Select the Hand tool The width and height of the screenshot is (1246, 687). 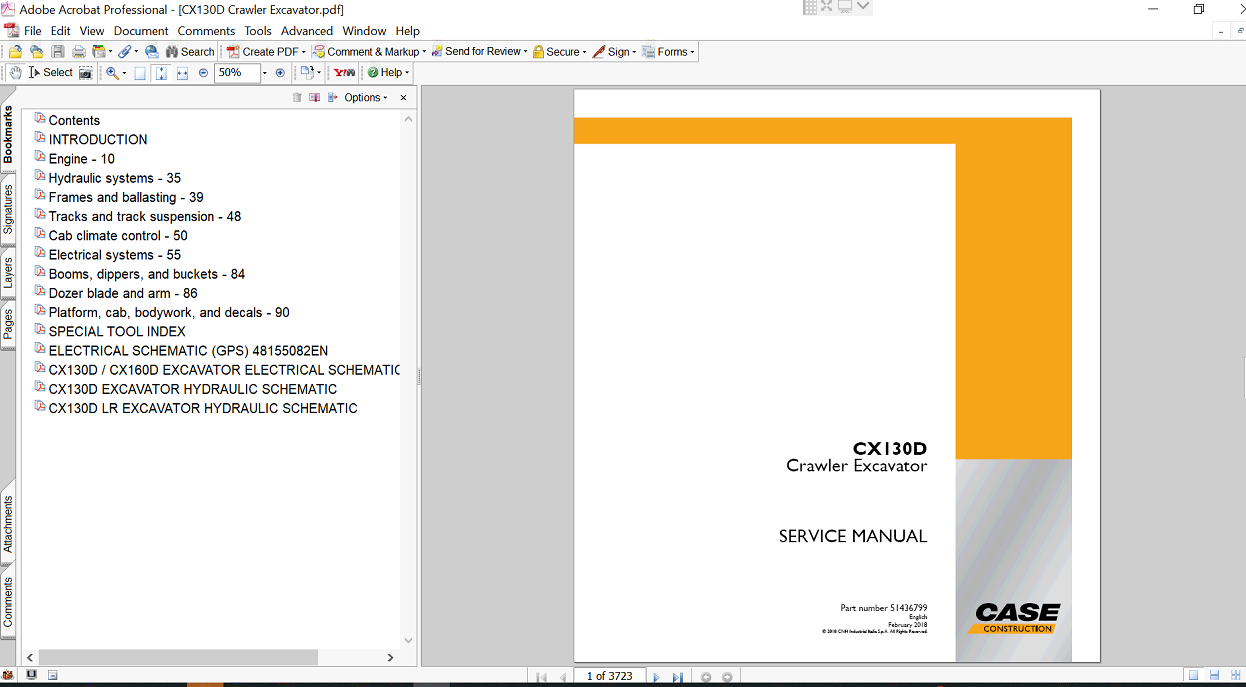[x=14, y=73]
